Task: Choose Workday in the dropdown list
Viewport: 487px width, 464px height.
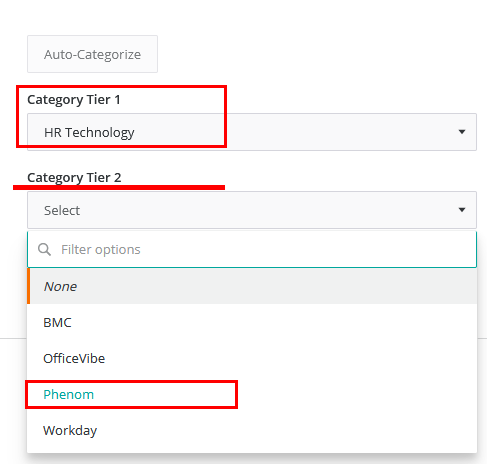Action: (252, 430)
